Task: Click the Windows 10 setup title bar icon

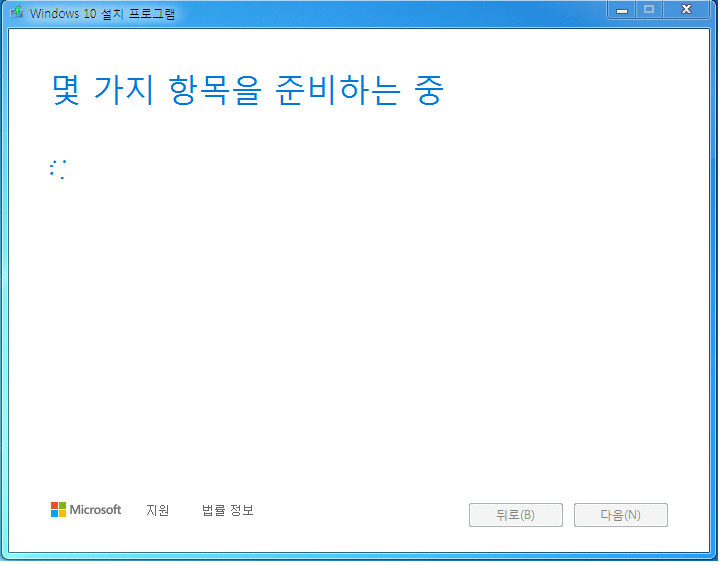Action: click(17, 12)
